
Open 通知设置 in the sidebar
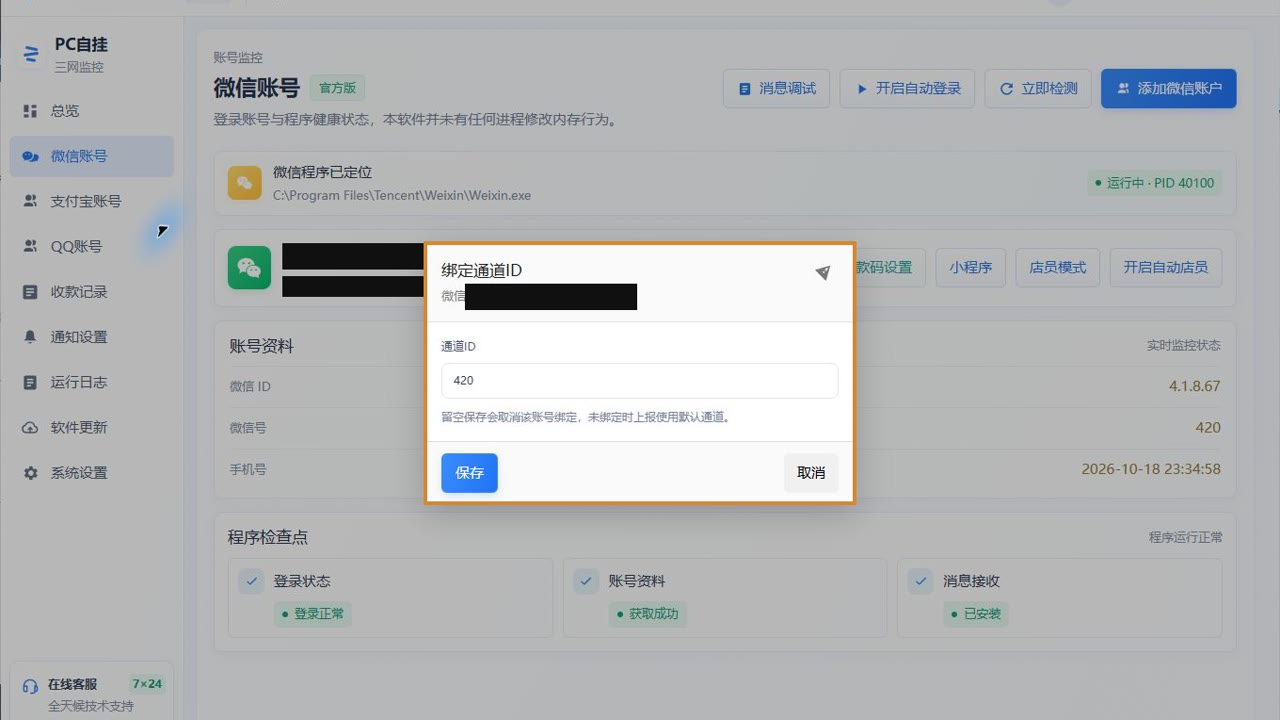tap(92, 337)
